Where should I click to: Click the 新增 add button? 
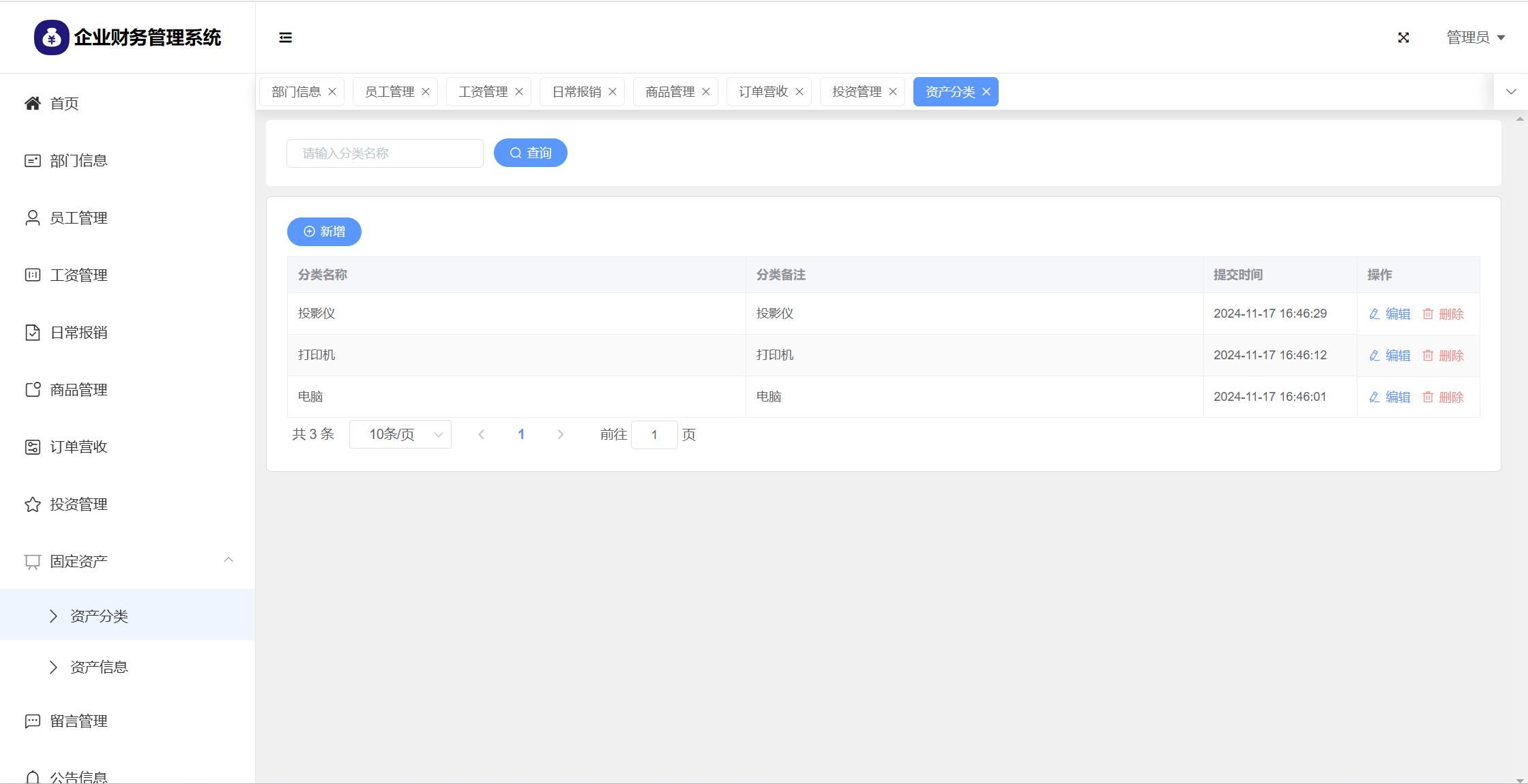click(x=324, y=232)
